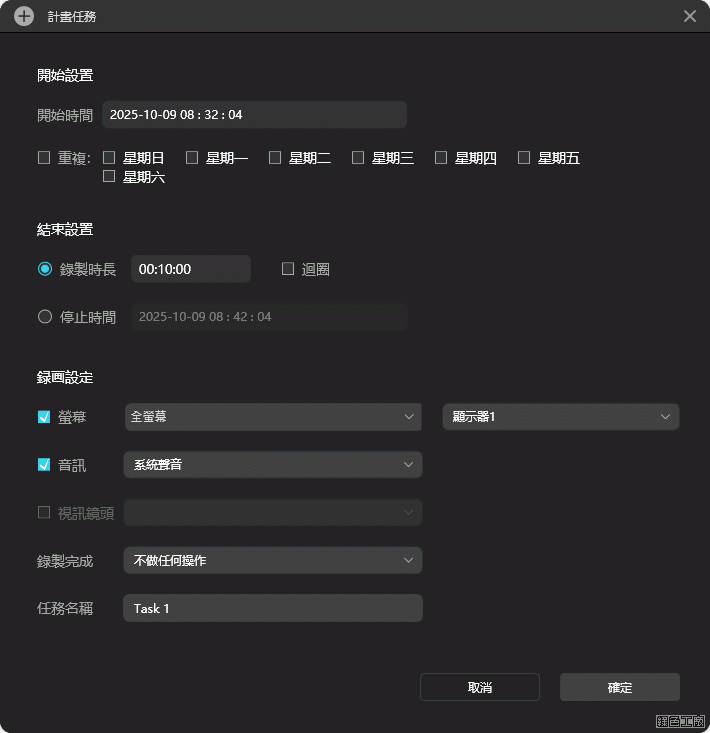710x733 pixels.
Task: Toggle the 星期五 checkbox
Action: click(525, 158)
